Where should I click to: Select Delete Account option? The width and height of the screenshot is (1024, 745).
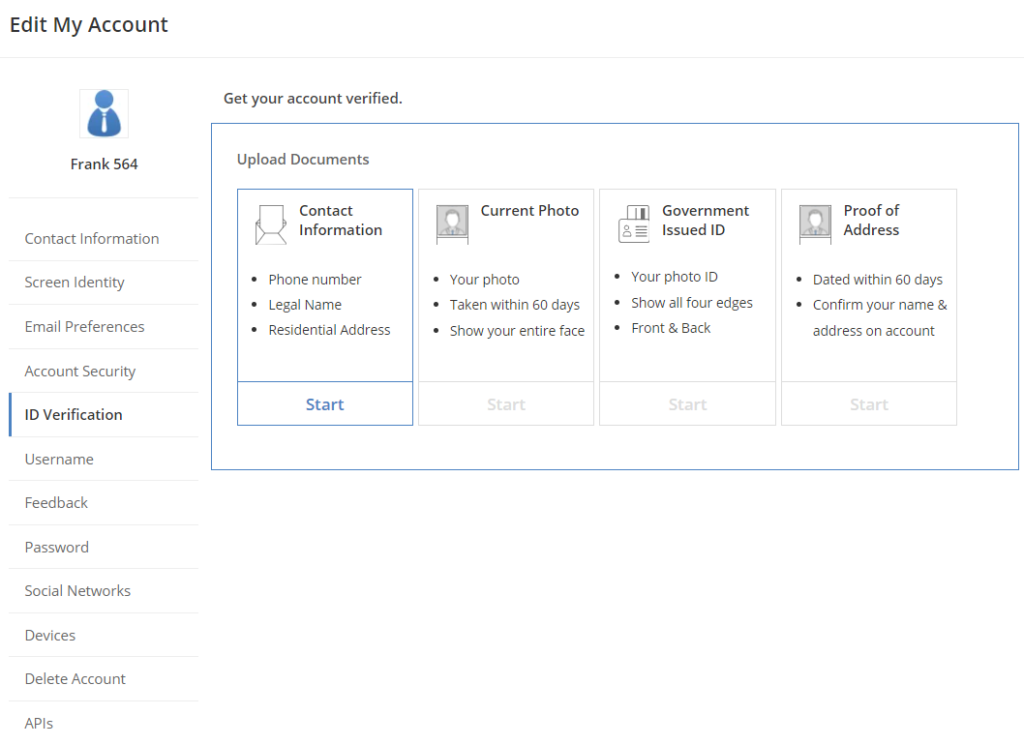pos(75,679)
